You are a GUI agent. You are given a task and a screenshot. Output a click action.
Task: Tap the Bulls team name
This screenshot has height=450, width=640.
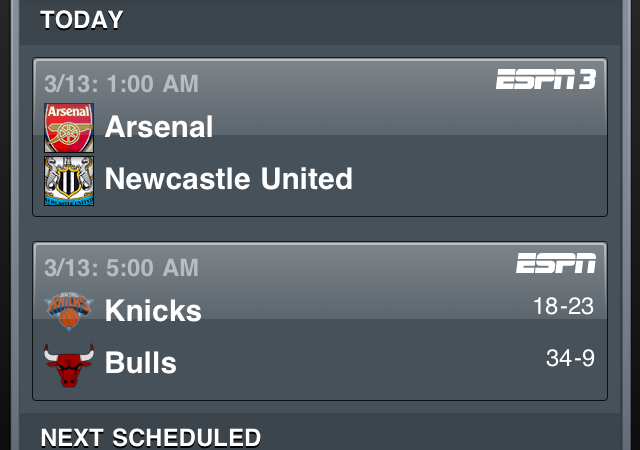(141, 362)
